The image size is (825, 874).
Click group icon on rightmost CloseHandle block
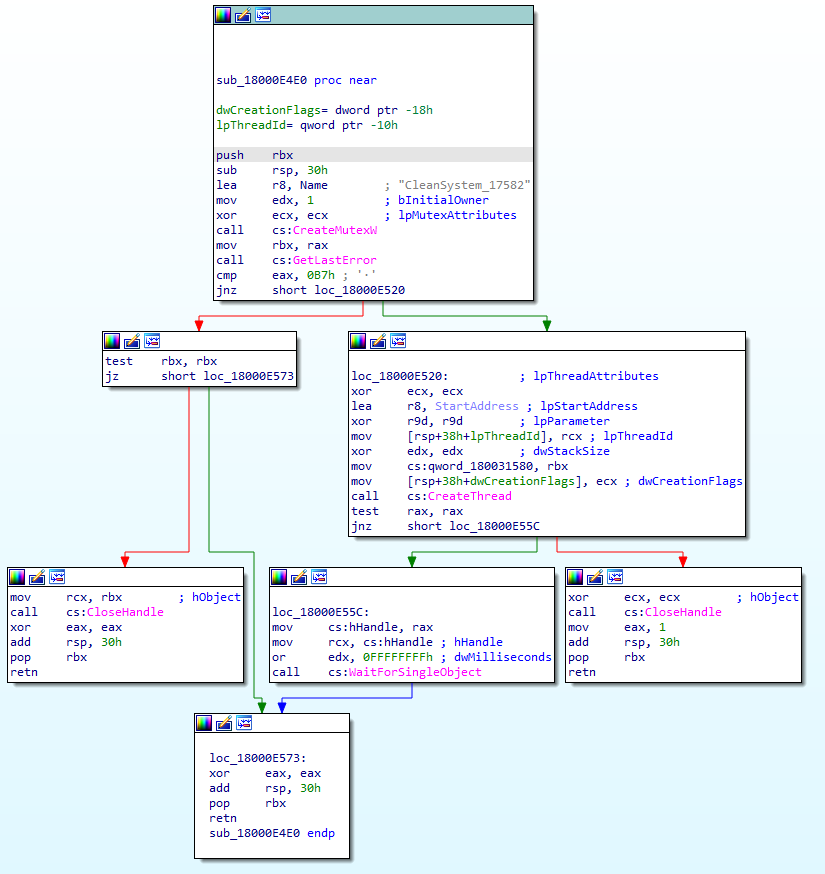[615, 577]
